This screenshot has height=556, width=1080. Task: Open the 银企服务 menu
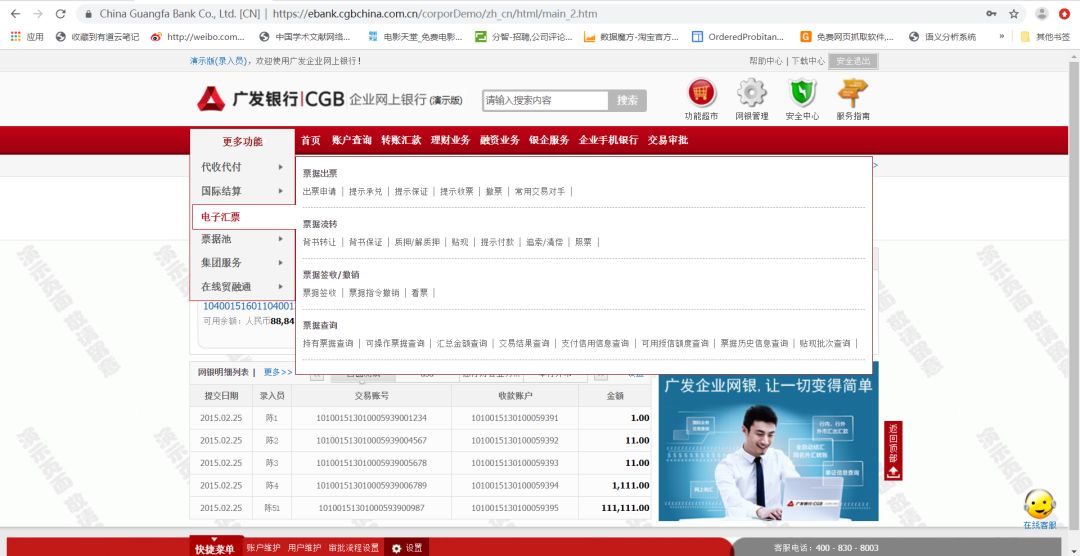549,140
